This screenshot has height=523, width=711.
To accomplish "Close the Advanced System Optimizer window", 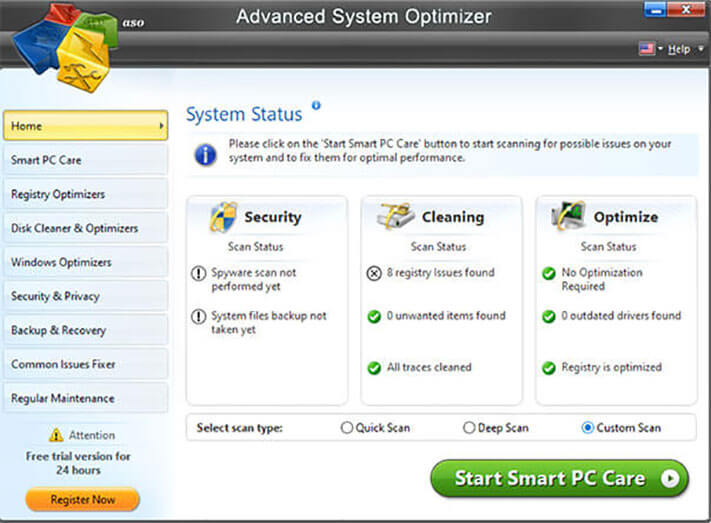I will [686, 9].
